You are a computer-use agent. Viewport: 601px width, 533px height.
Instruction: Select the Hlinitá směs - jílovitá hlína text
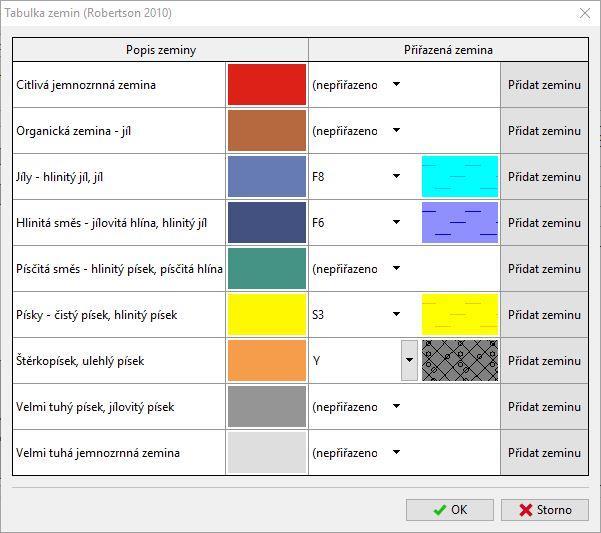pyautogui.click(x=112, y=223)
